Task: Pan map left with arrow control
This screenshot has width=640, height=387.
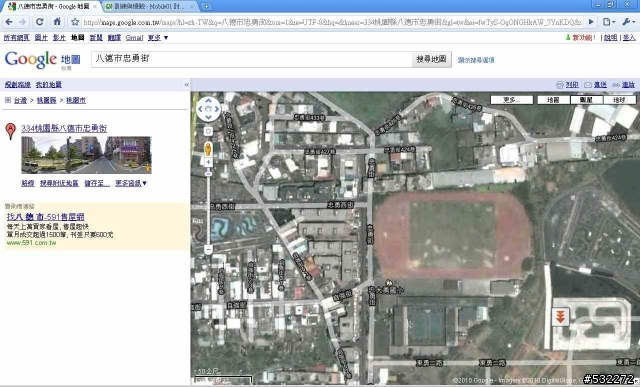Action: [x=200, y=109]
